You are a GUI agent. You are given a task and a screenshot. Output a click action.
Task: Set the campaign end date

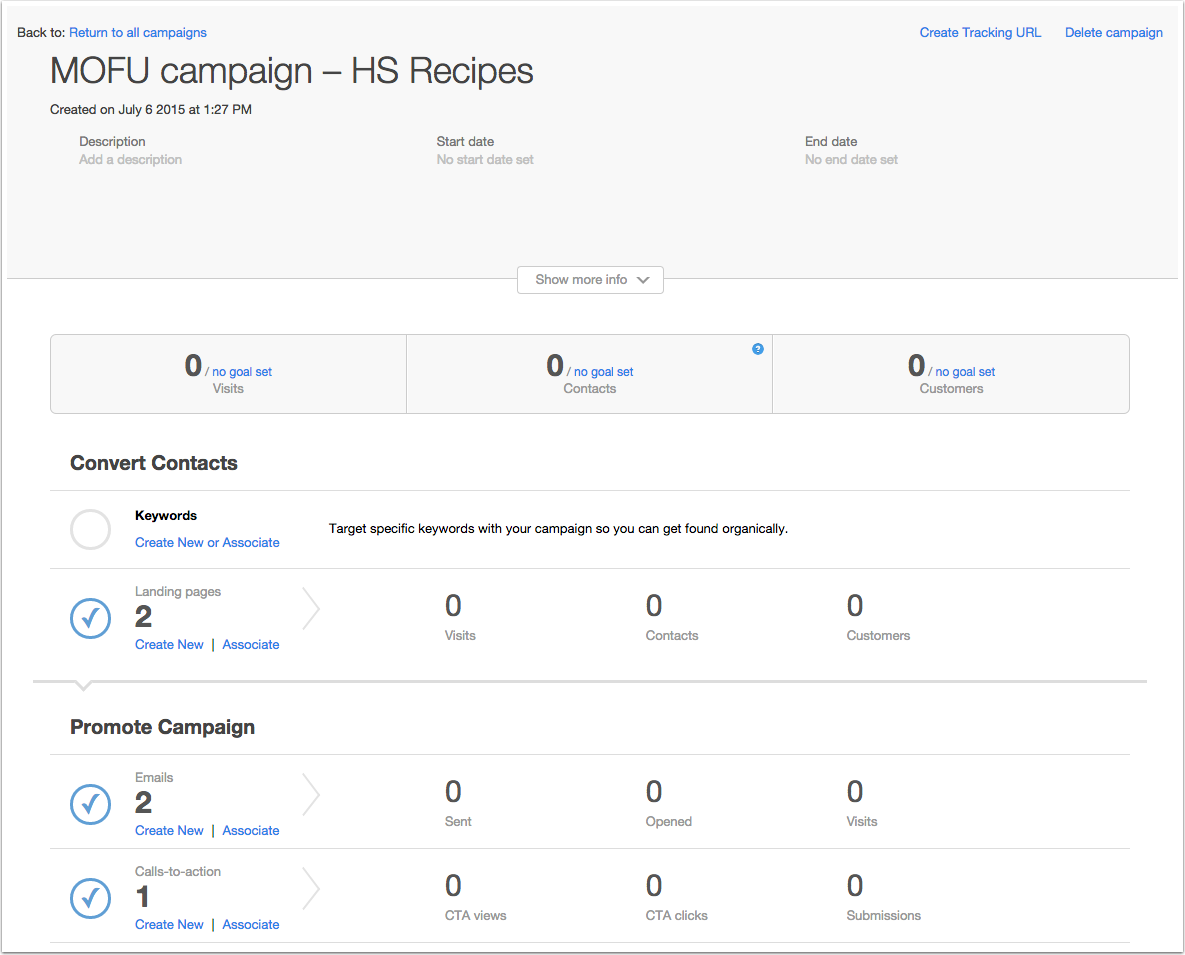pyautogui.click(x=852, y=159)
